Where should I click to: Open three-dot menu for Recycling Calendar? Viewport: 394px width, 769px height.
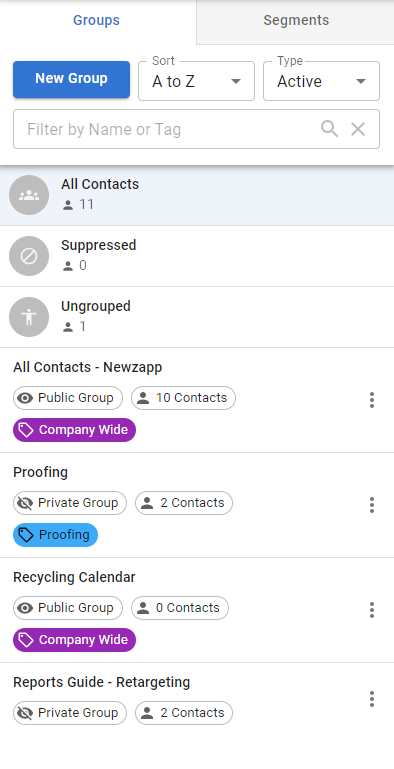coord(372,610)
